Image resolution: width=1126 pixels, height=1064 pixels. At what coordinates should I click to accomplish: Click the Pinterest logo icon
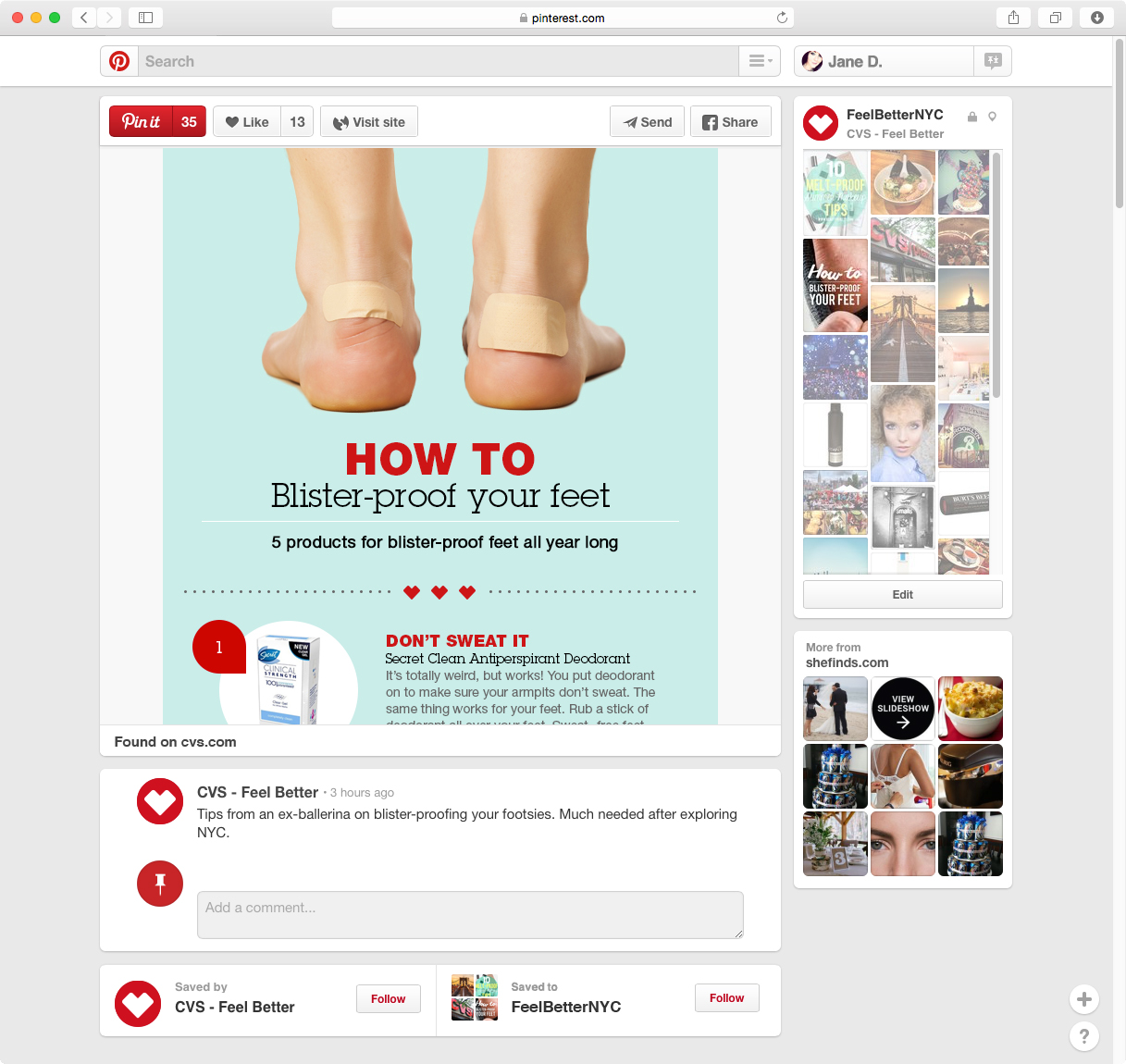119,61
